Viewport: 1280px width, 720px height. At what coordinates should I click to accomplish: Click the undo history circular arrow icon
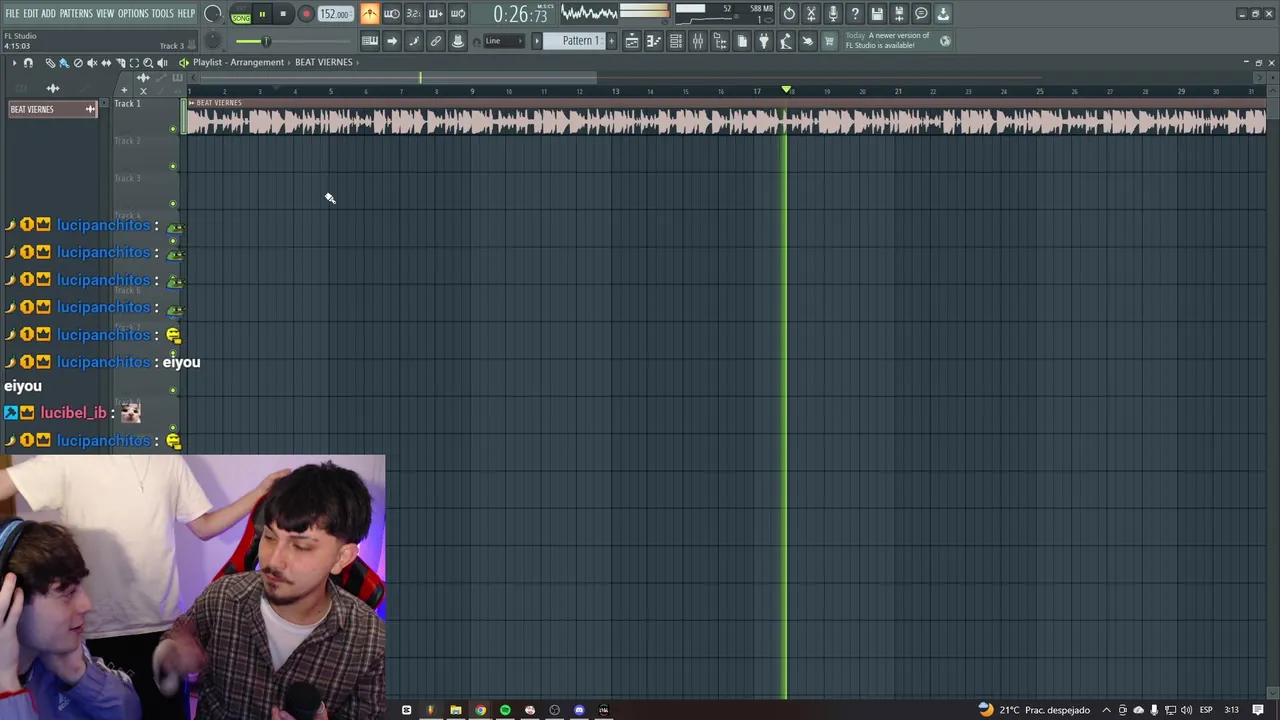tap(789, 14)
